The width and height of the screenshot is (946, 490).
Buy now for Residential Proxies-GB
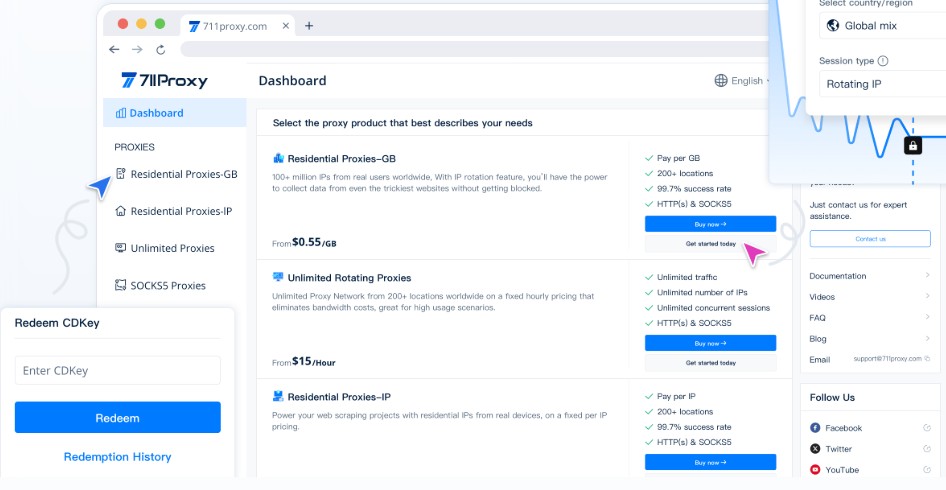(x=710, y=224)
